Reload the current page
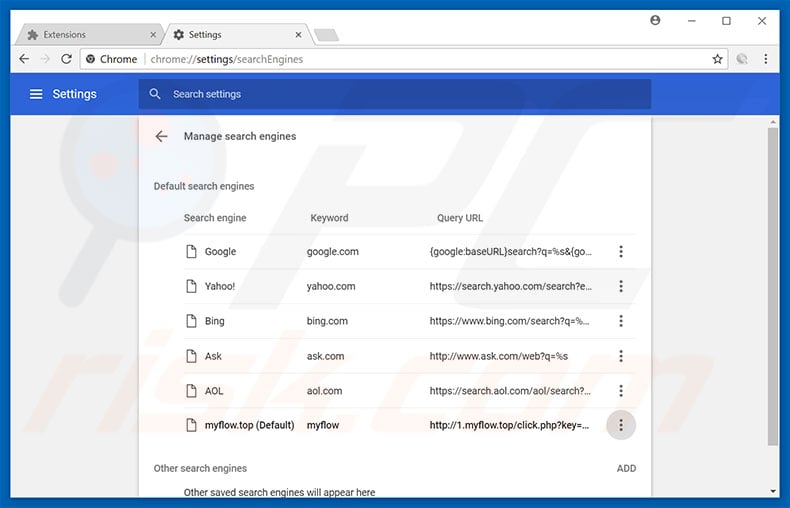 [67, 59]
